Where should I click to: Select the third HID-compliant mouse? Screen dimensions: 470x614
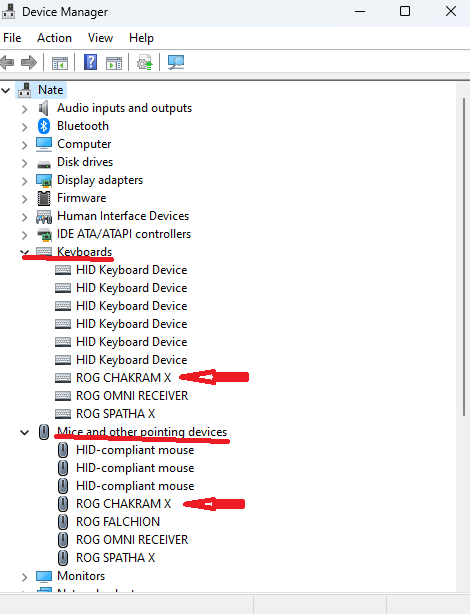[x=135, y=486]
